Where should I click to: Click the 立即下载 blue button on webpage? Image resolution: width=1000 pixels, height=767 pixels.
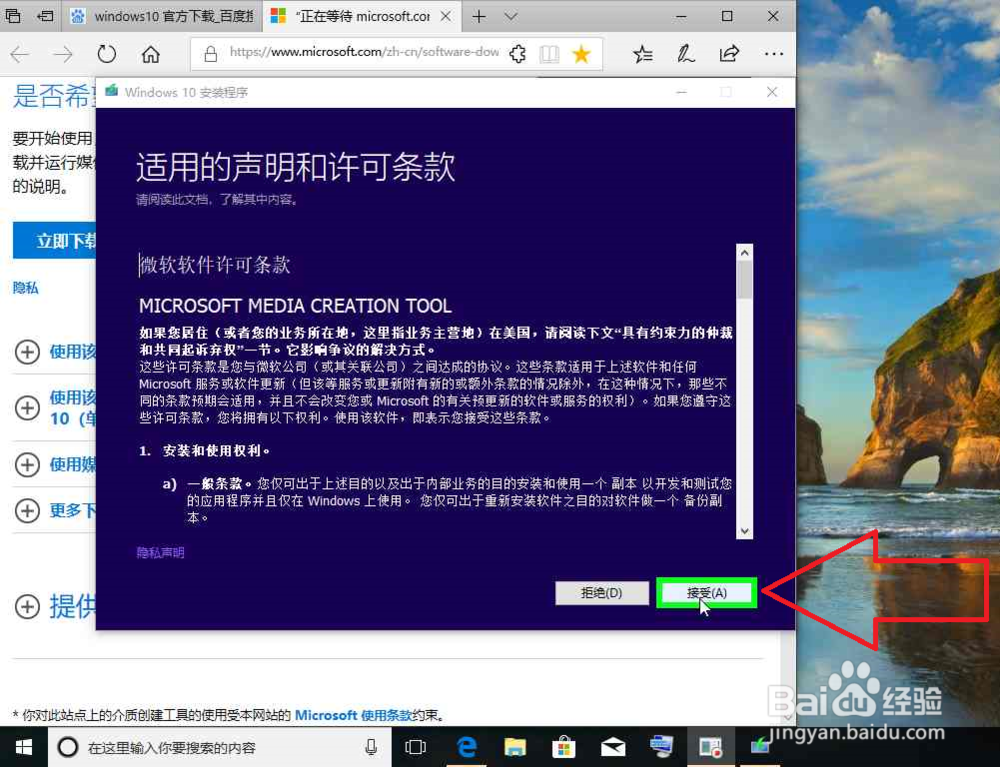point(54,240)
